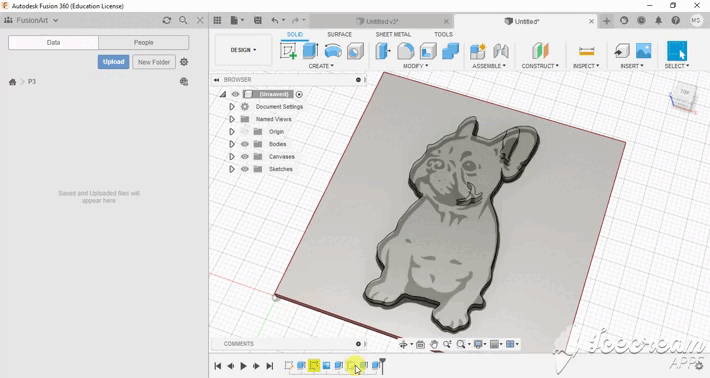Screen dimensions: 710x378
Task: Play the design timeline
Action: point(243,366)
